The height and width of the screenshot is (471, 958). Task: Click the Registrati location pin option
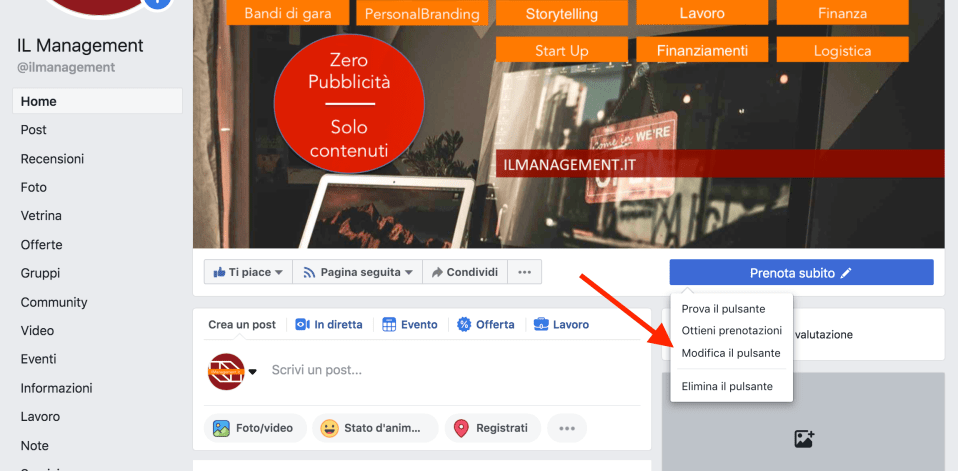[492, 428]
